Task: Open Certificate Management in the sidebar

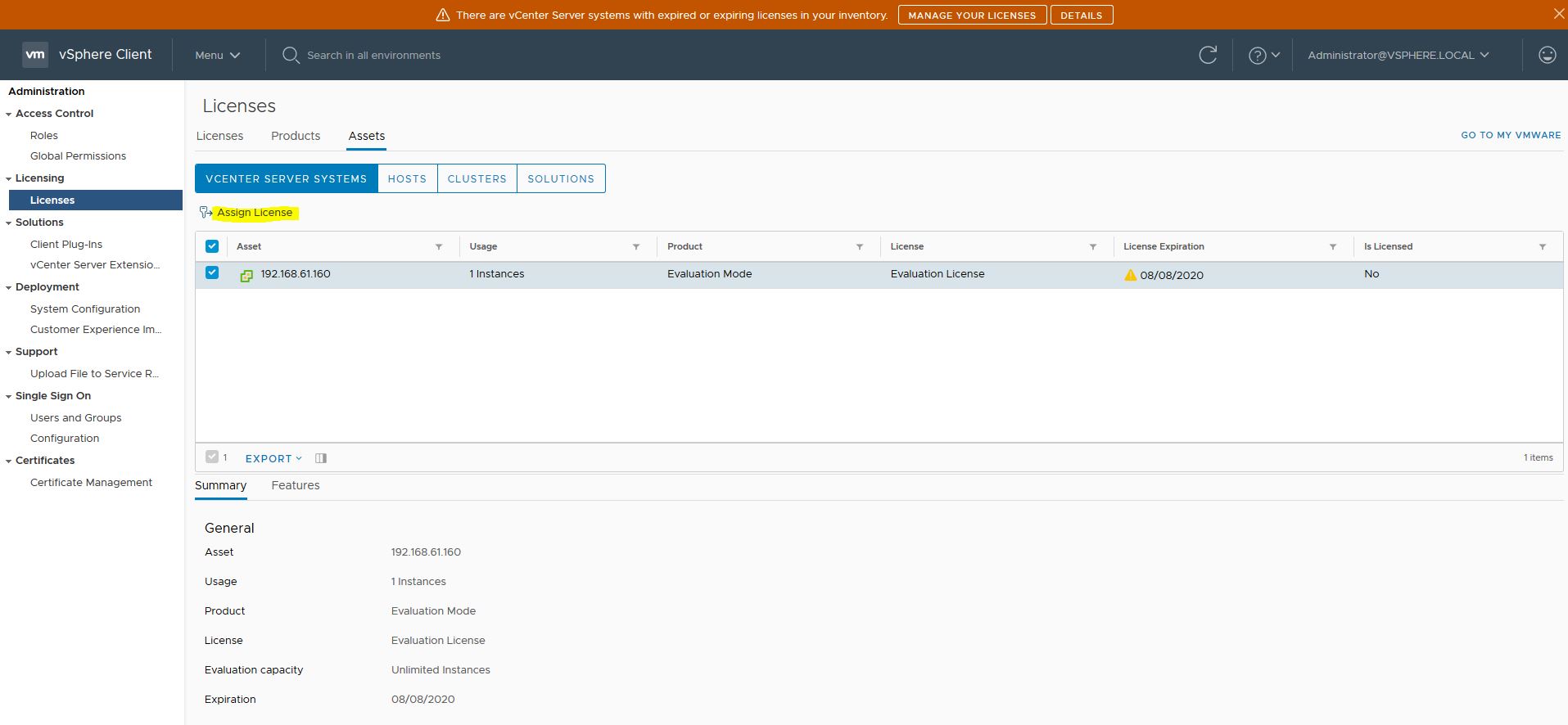Action: (91, 483)
